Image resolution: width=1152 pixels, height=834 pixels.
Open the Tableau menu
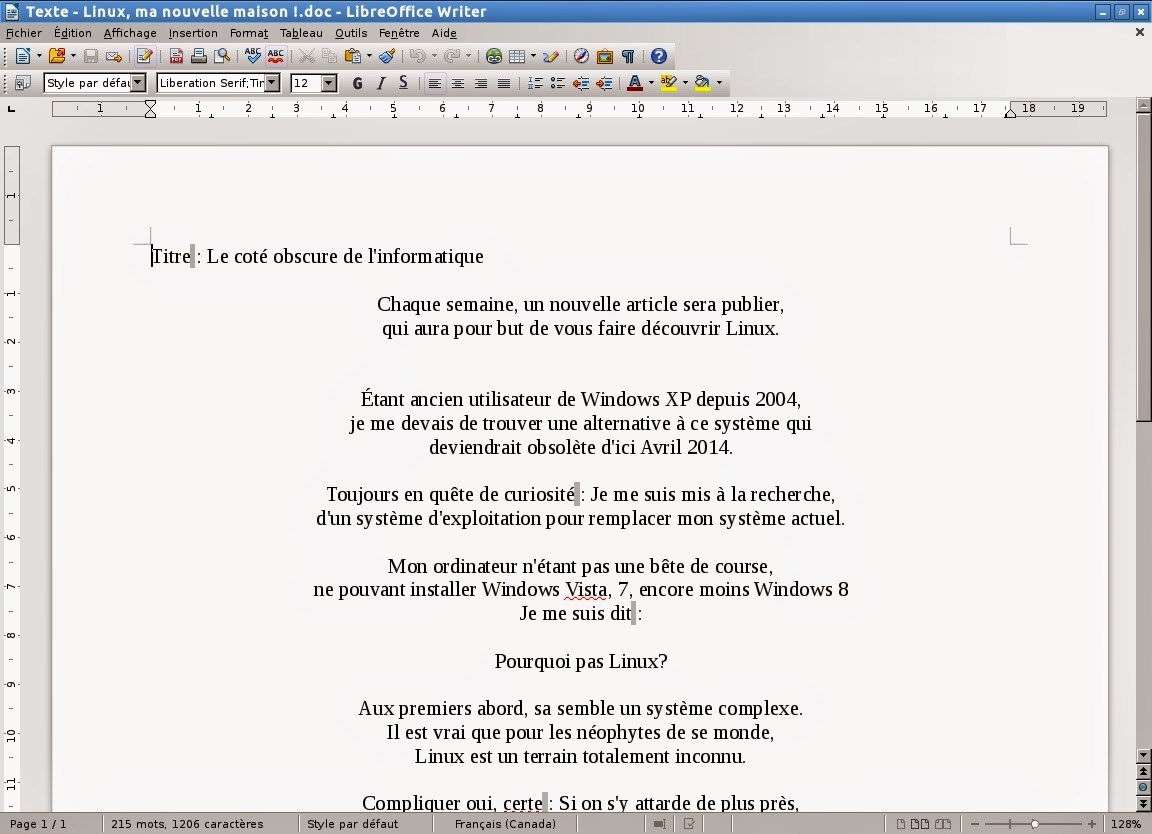pos(301,33)
